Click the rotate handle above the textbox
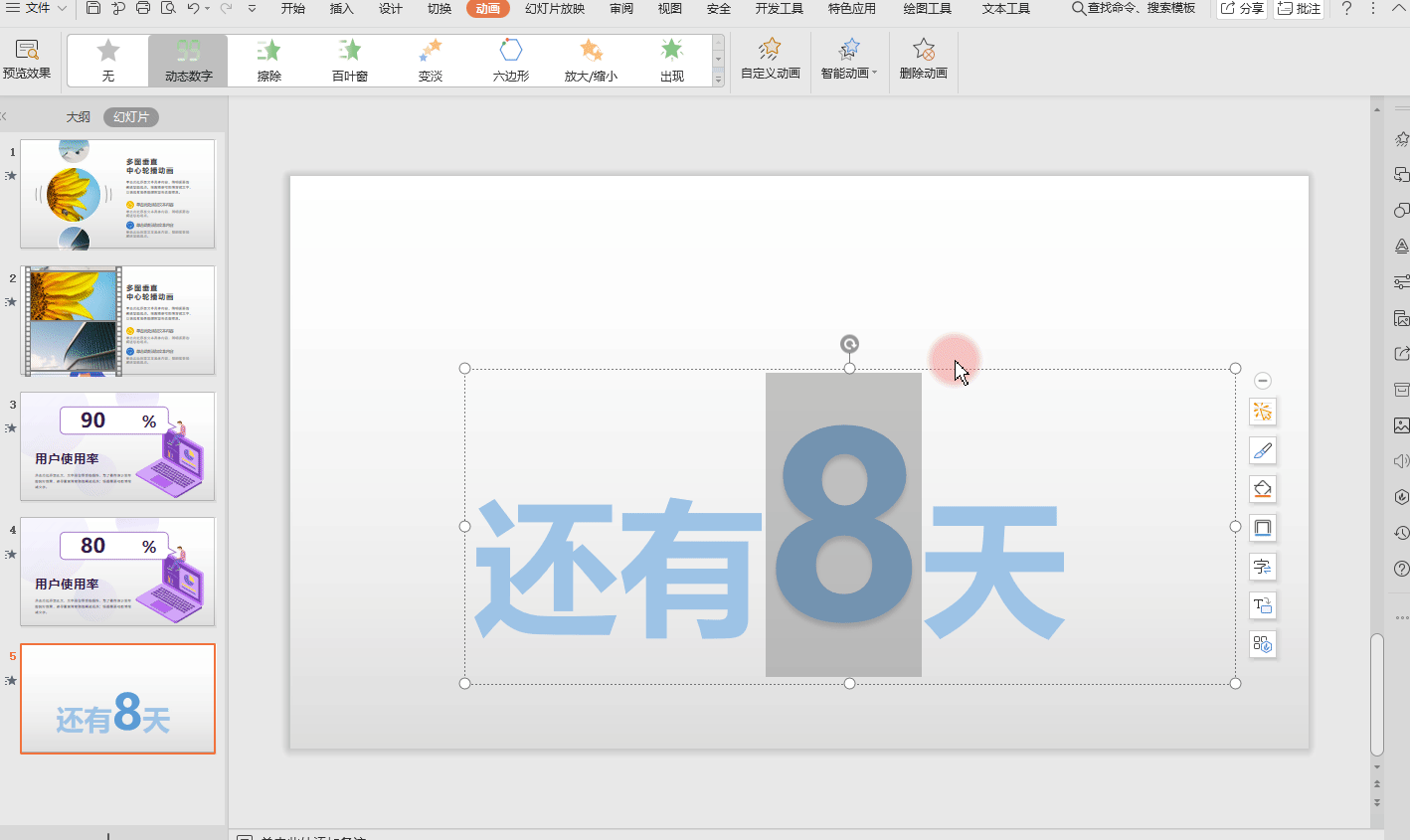This screenshot has width=1410, height=840. [x=849, y=344]
